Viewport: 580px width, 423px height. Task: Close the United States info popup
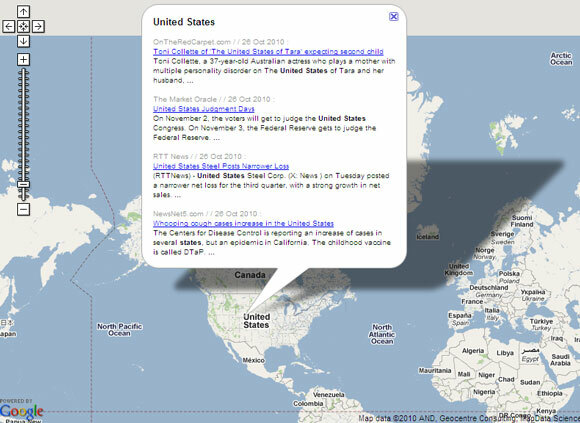394,16
